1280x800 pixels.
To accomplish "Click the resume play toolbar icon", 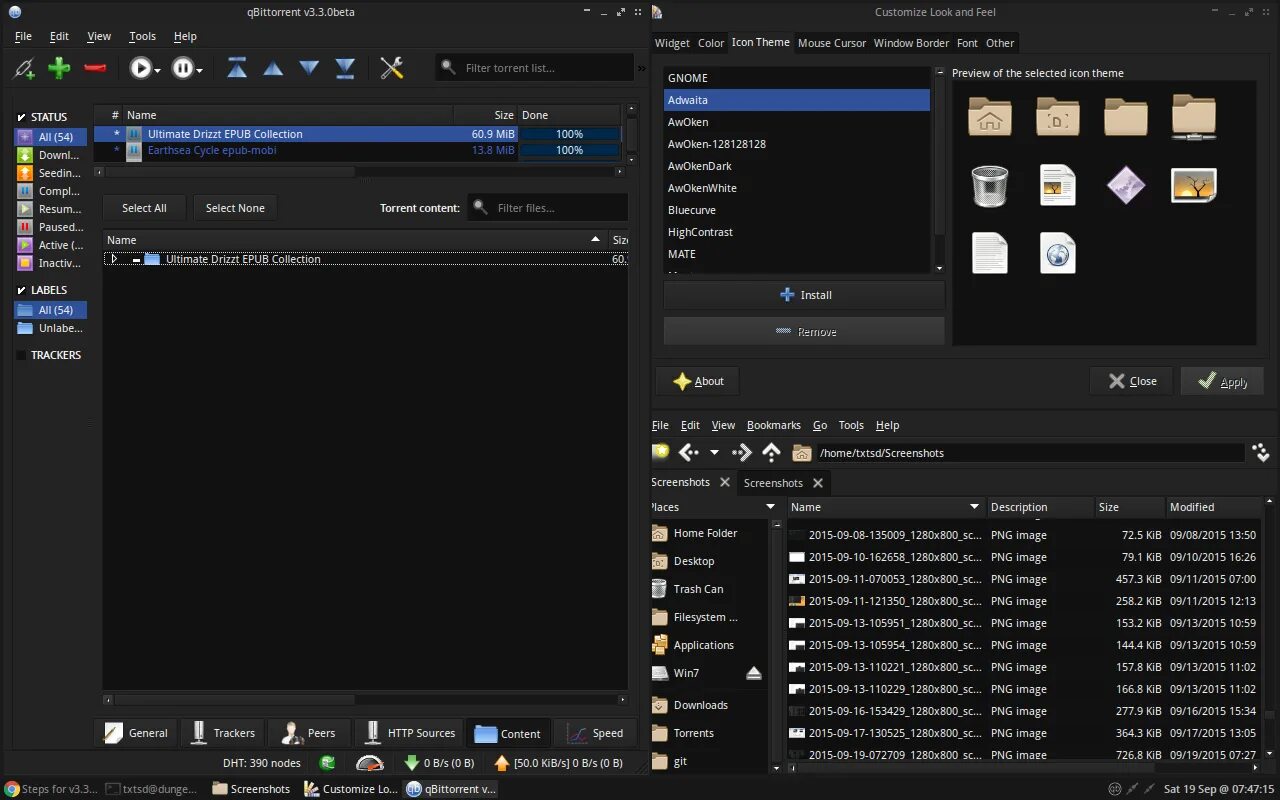I will pos(140,68).
